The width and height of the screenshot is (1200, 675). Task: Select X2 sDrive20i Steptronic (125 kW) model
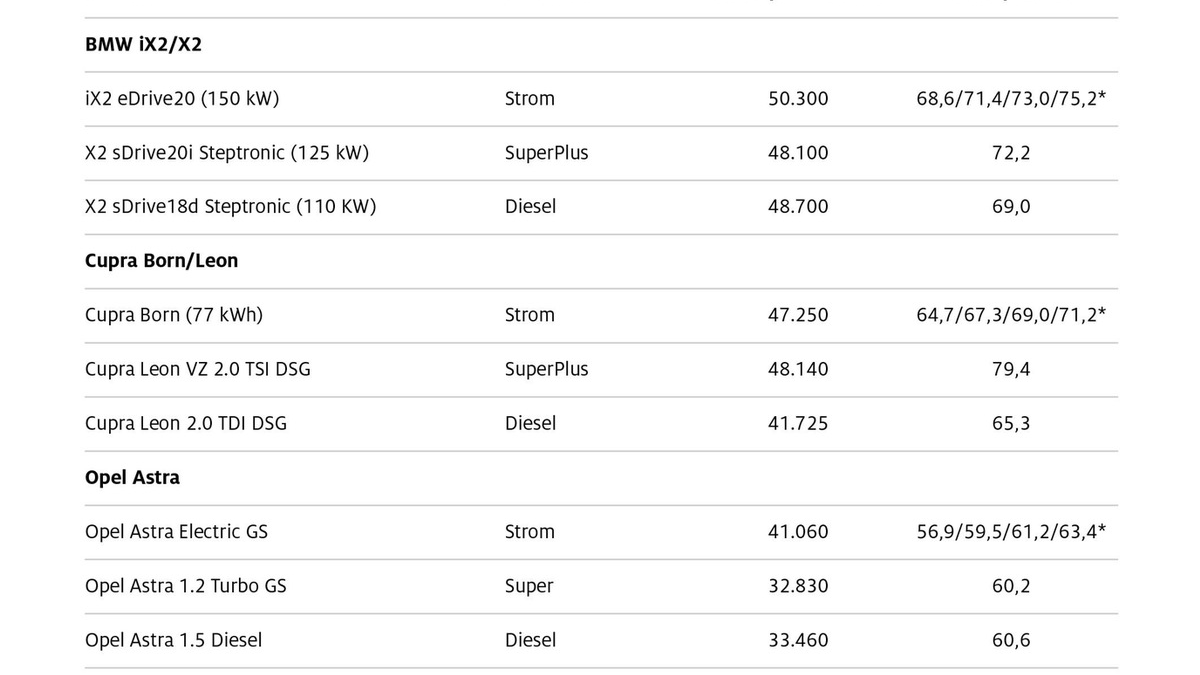227,153
